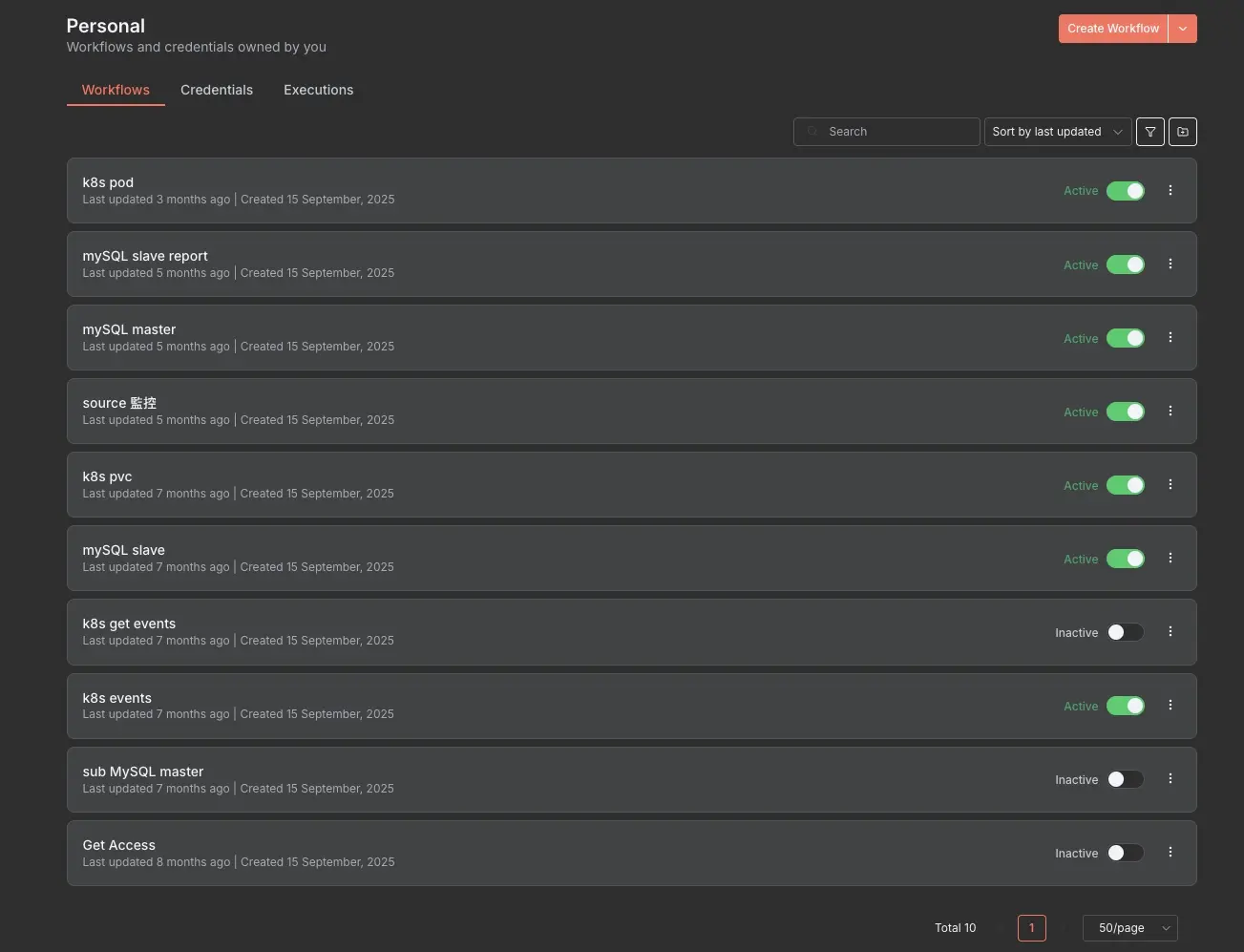Open actions menu for Get Access
Image resolution: width=1244 pixels, height=952 pixels.
pyautogui.click(x=1170, y=852)
